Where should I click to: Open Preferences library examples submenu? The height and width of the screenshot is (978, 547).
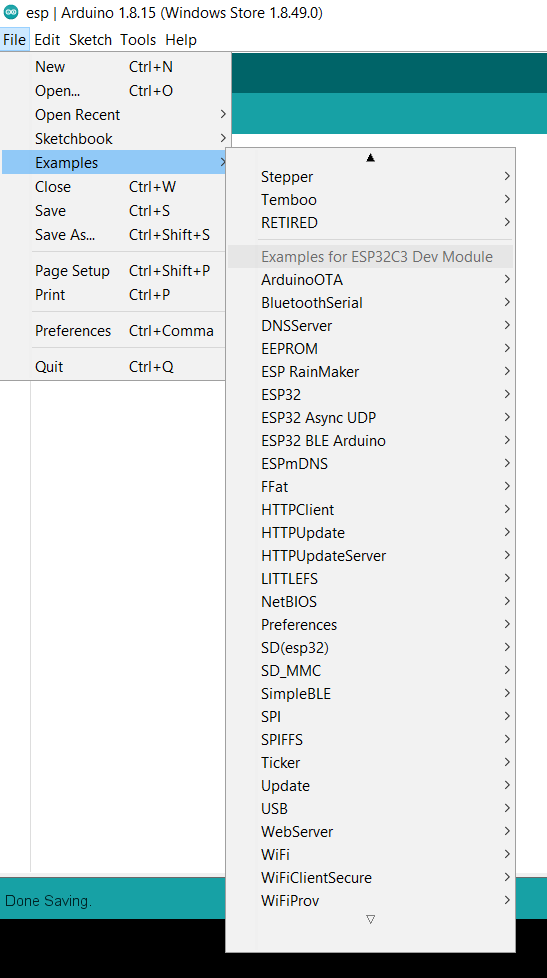tap(370, 625)
